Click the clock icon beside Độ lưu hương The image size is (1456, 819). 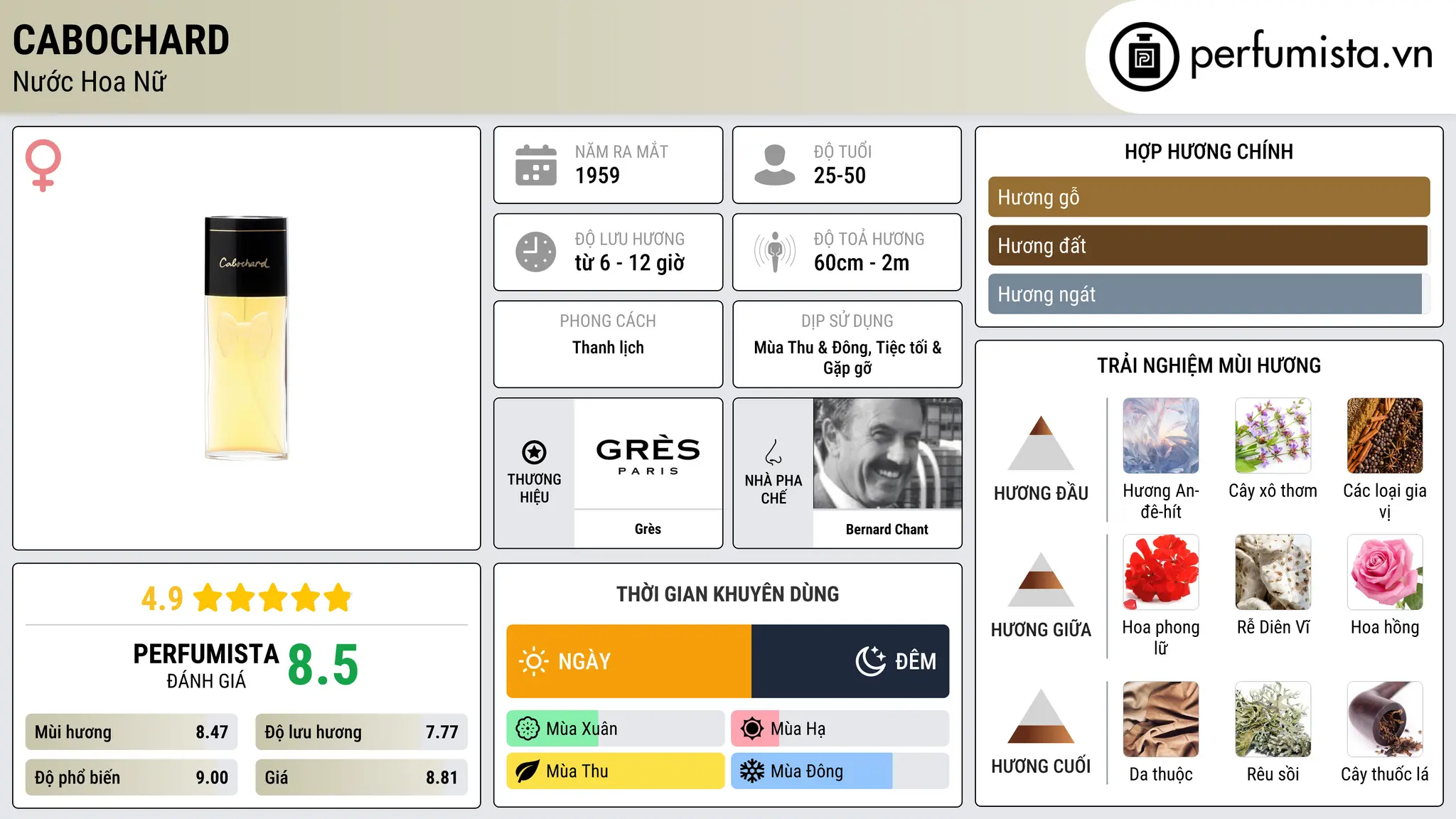click(536, 252)
